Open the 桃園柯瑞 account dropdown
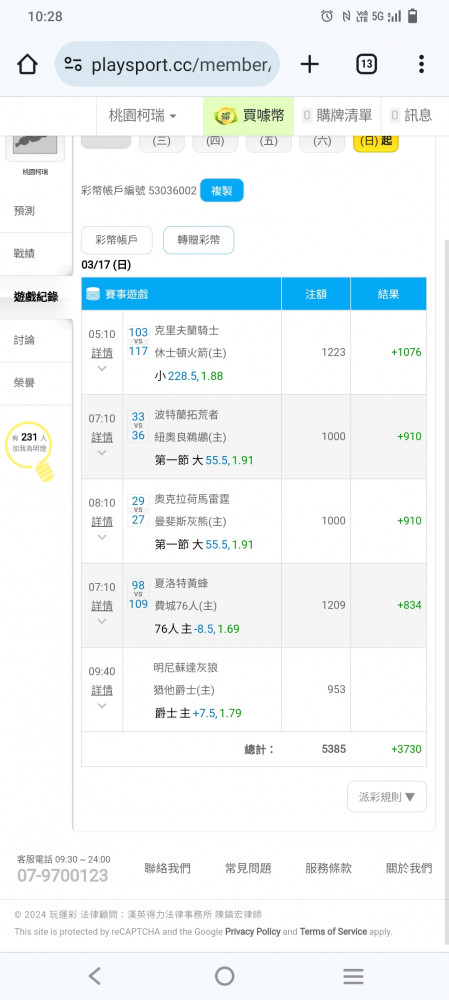 point(143,115)
